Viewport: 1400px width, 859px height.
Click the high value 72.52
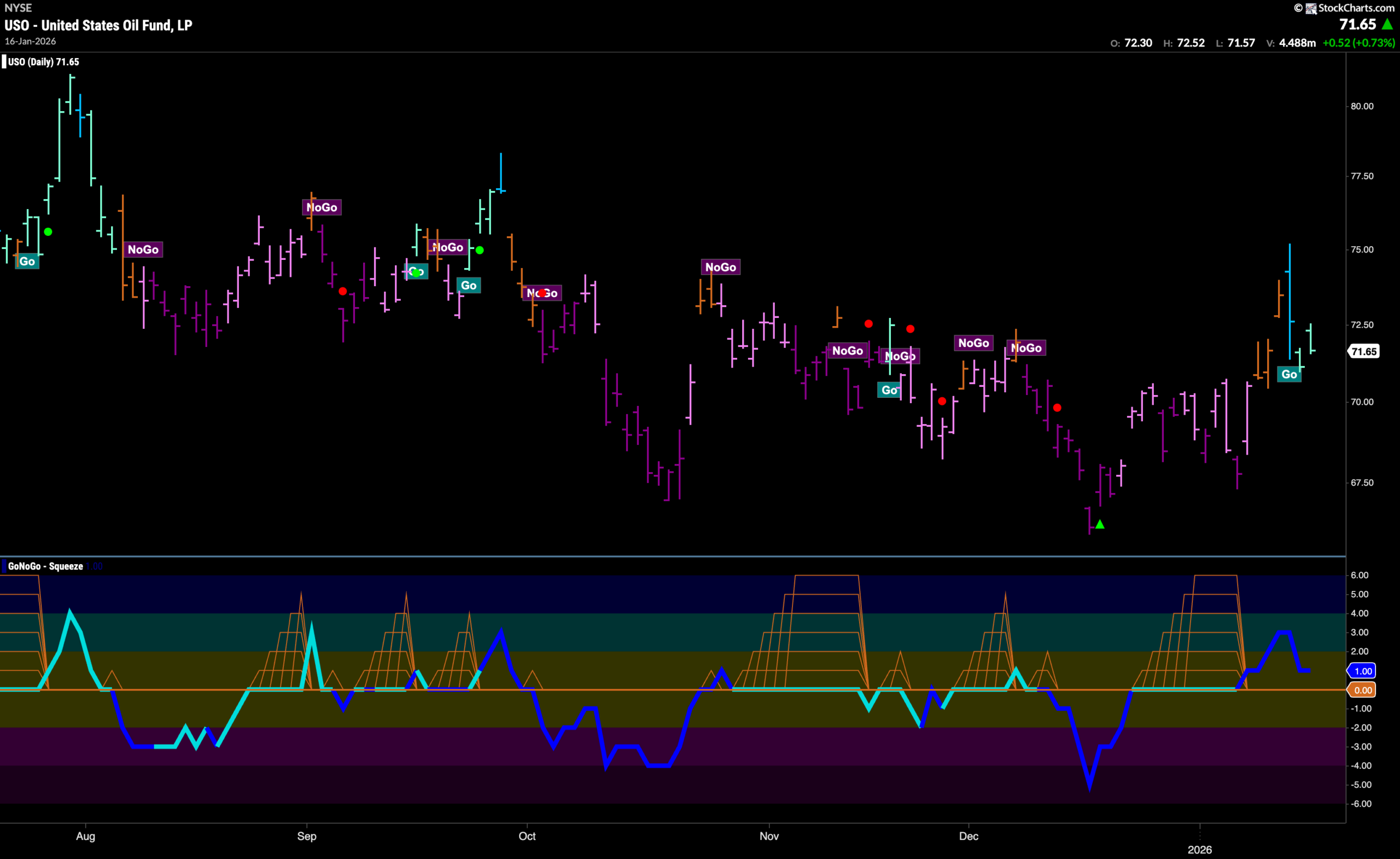(1191, 43)
